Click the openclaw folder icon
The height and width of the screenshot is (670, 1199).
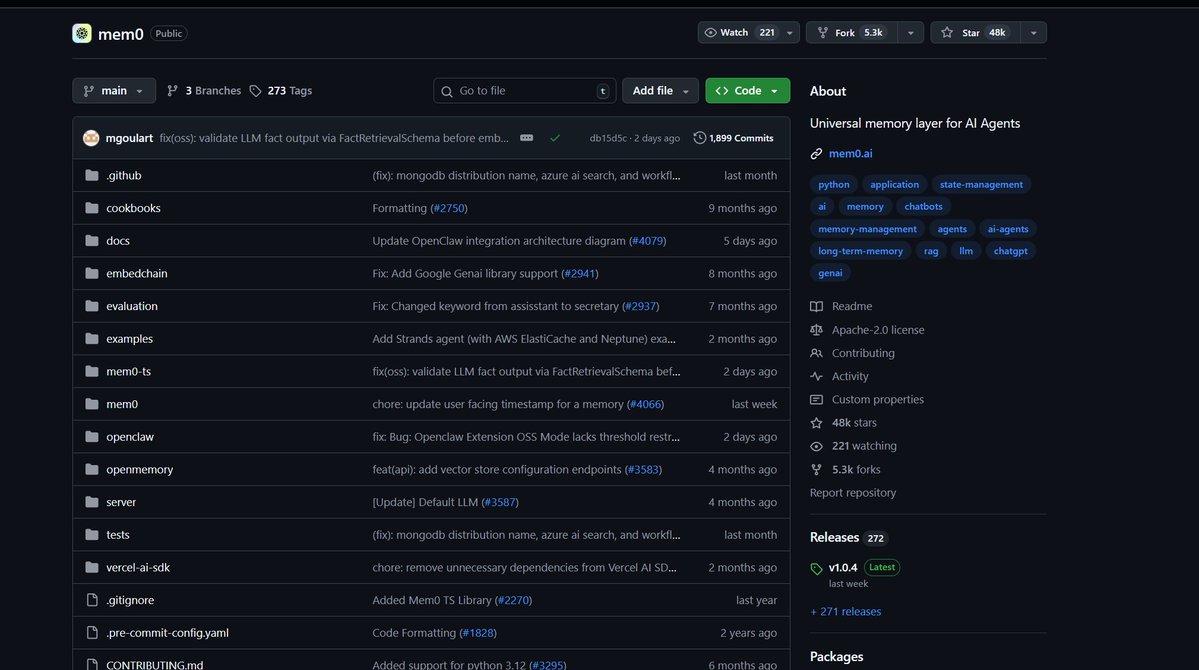(92, 437)
